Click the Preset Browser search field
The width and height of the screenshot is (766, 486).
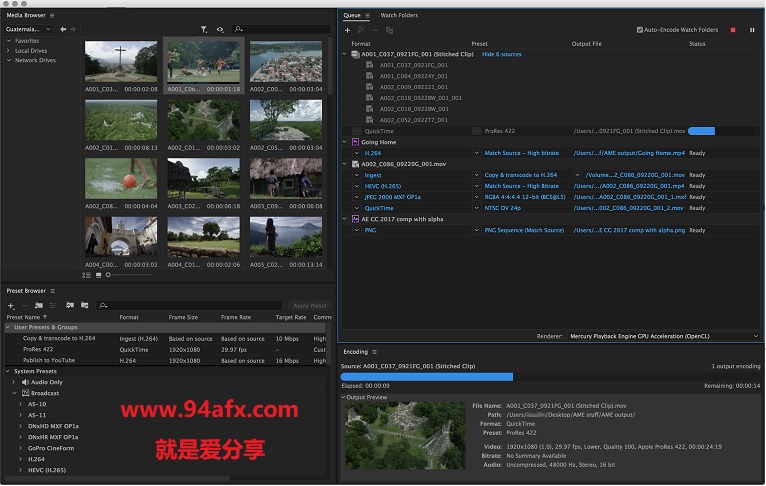point(189,306)
